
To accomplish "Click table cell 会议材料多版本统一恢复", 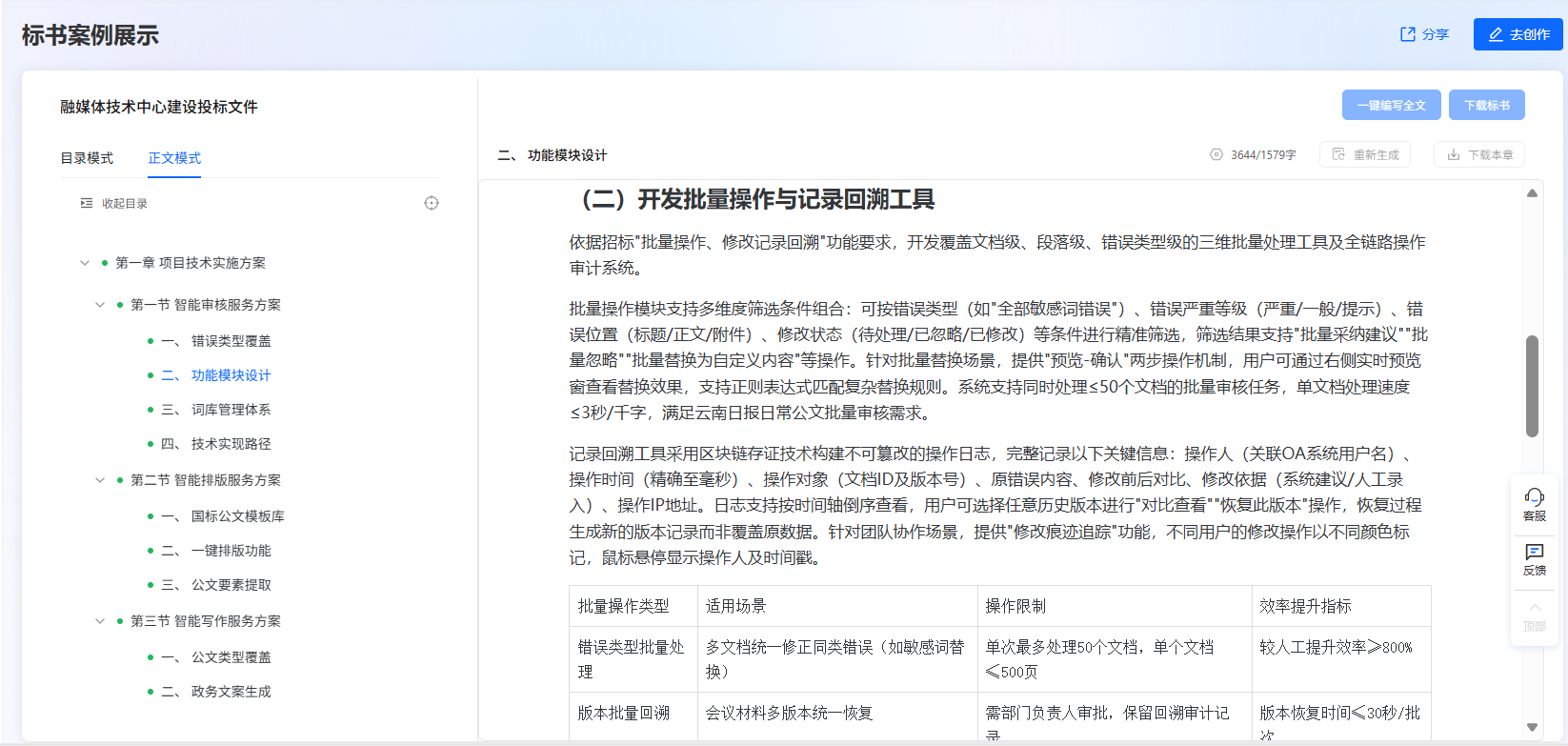I will [x=789, y=713].
